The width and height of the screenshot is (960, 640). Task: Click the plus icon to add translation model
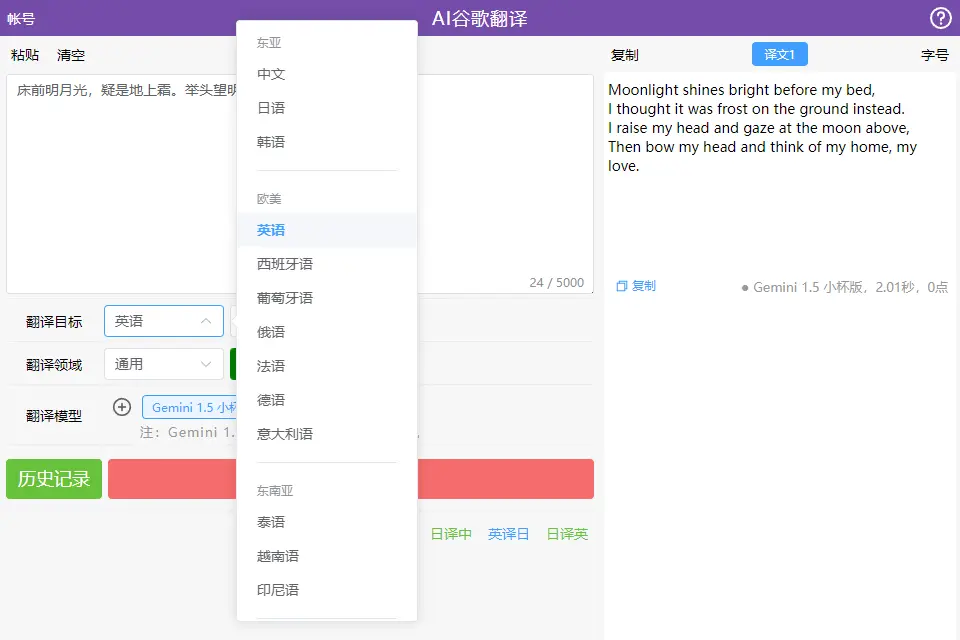(122, 407)
